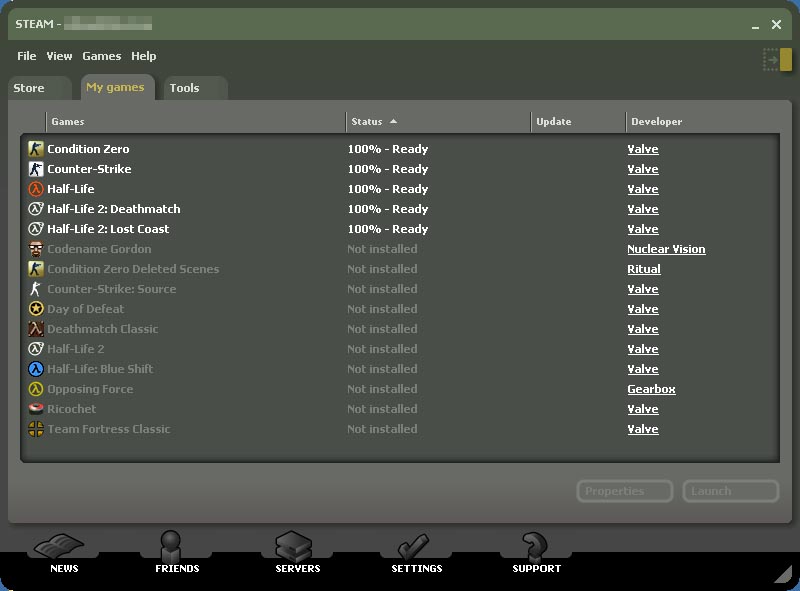Open Valve link for Half-Life 2 row

[x=643, y=349]
